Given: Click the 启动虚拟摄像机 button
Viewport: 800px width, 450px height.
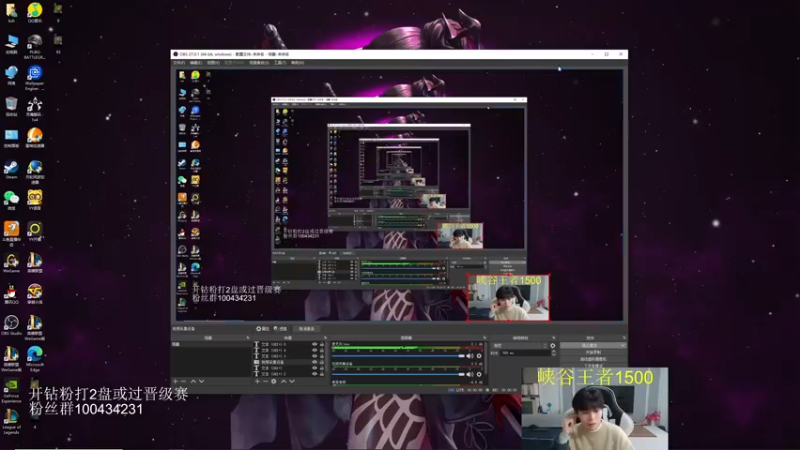Looking at the screenshot, I should (593, 359).
